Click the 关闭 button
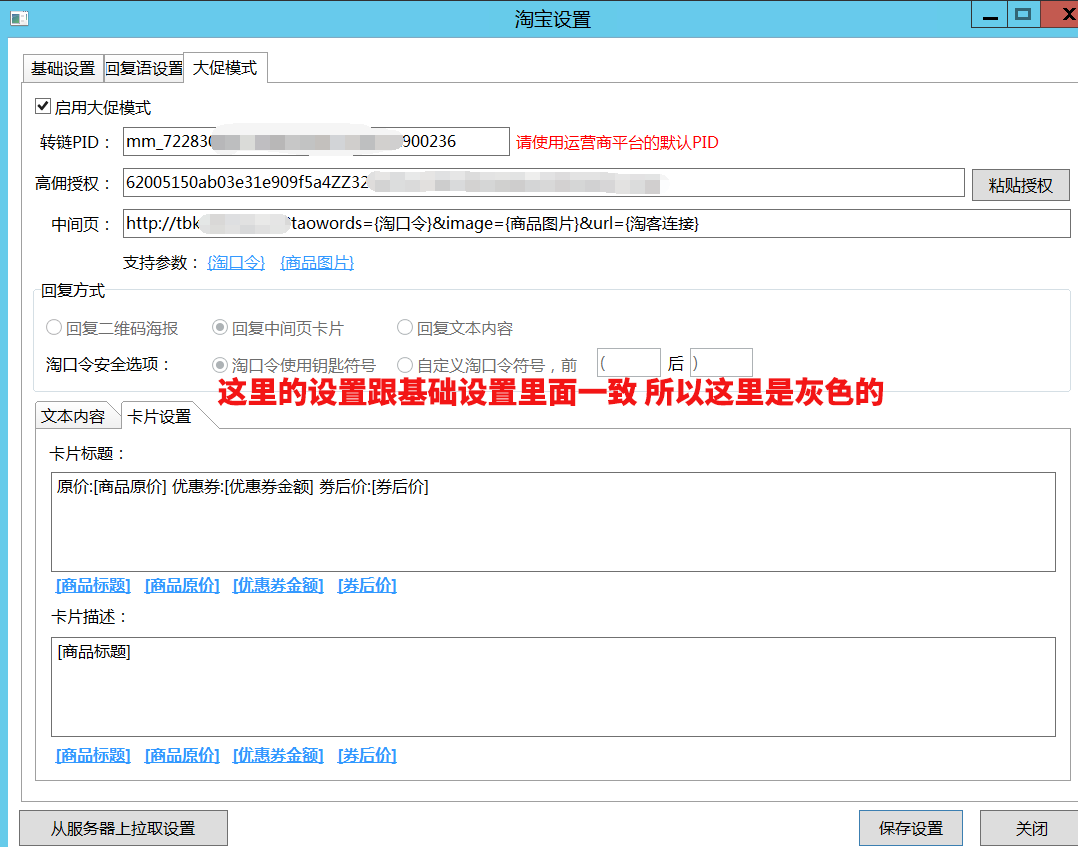Viewport: 1078px width, 847px height. 1031,828
